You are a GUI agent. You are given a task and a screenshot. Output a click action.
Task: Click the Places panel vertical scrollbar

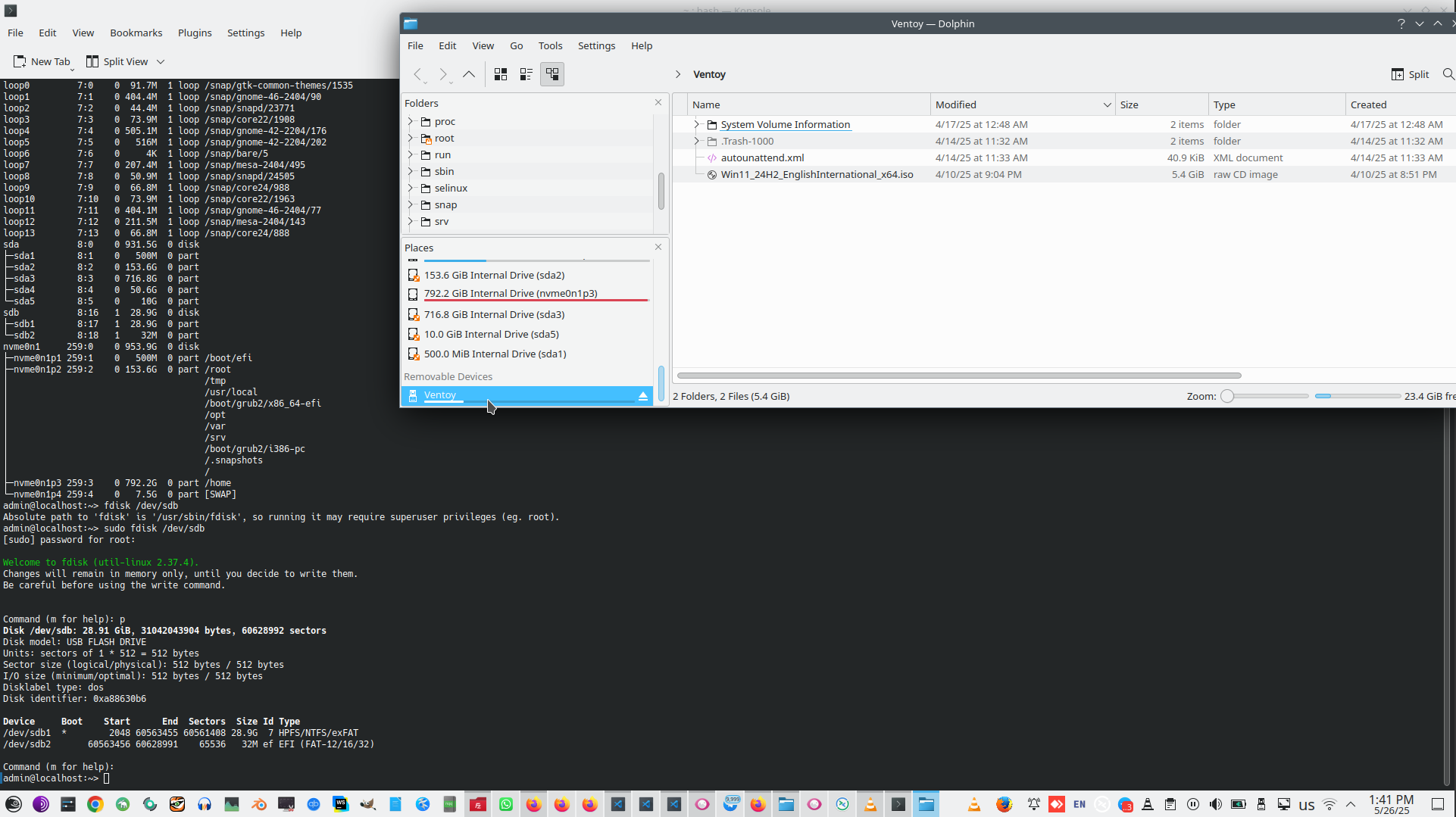661,384
